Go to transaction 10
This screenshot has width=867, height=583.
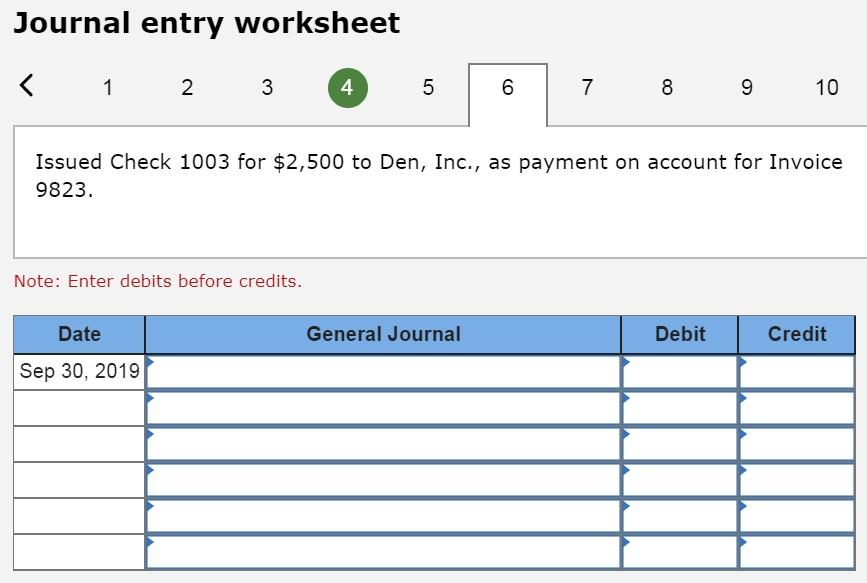point(827,87)
